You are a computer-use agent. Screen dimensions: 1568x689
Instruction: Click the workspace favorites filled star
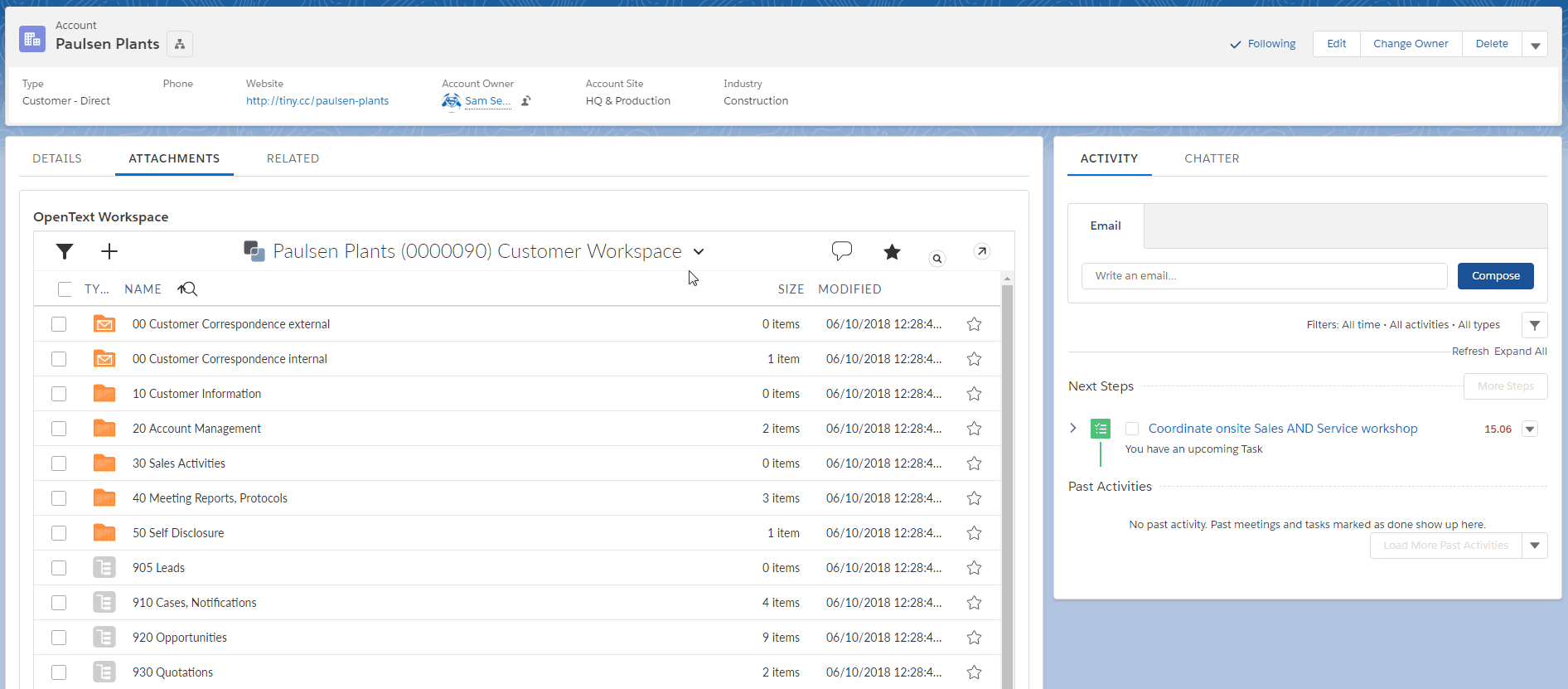pyautogui.click(x=892, y=251)
